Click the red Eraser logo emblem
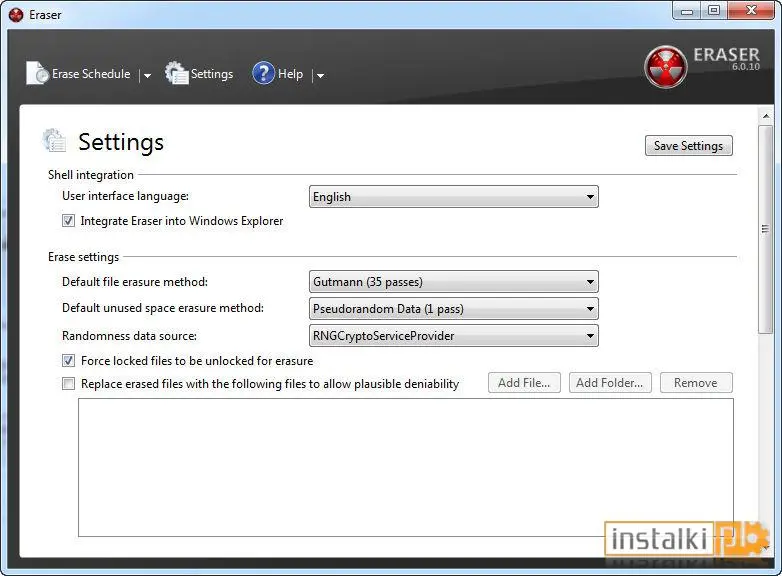782x576 pixels. click(665, 67)
